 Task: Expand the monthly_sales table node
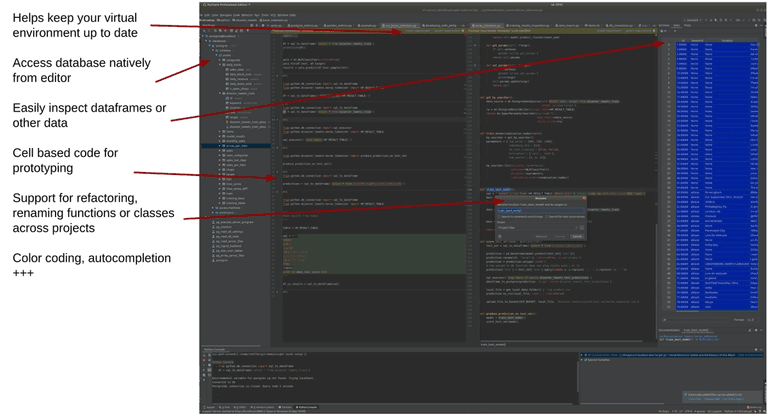click(220, 141)
